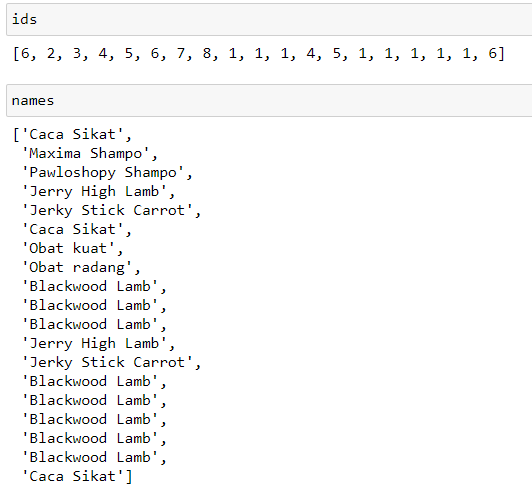
Task: Select the 'Maxima Shampo' output line
Action: (89, 153)
